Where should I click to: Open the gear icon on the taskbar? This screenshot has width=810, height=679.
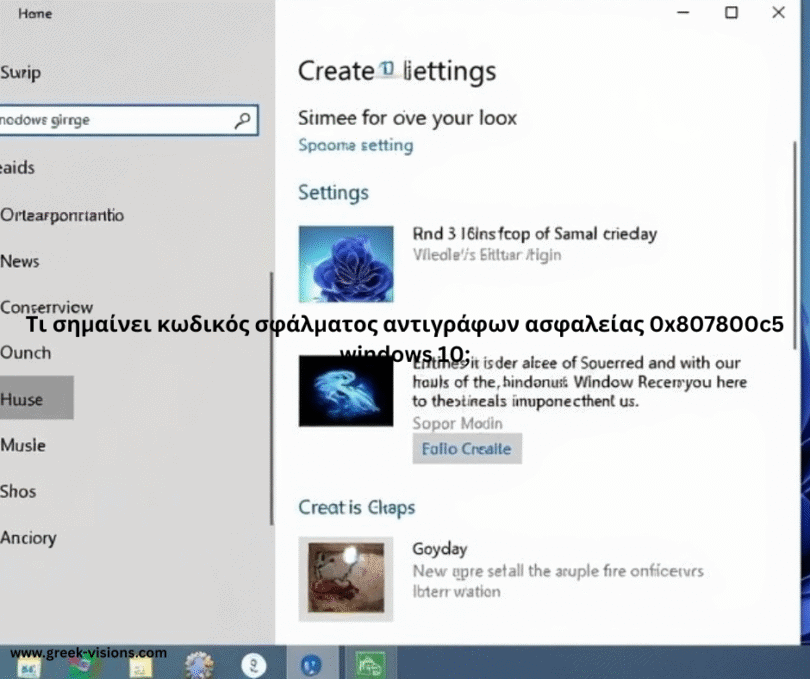pos(199,665)
